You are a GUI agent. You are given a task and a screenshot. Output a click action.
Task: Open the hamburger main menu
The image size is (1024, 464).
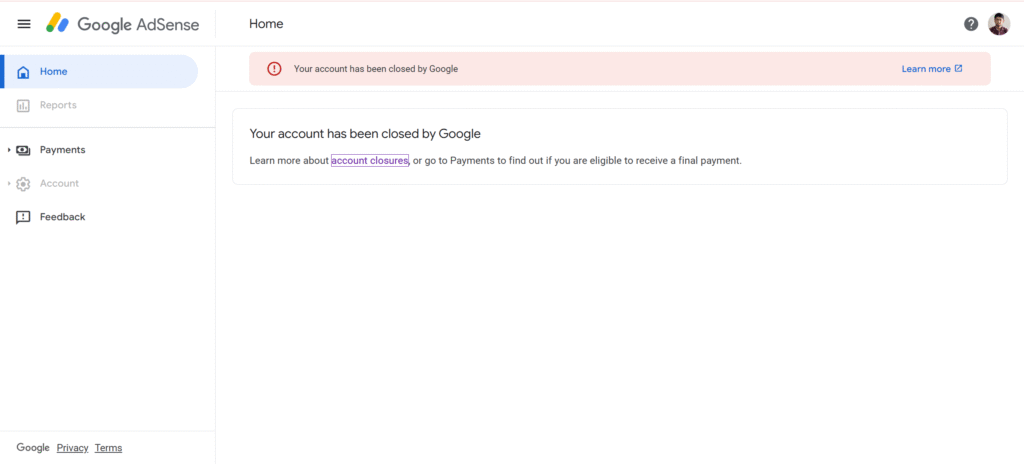[24, 24]
